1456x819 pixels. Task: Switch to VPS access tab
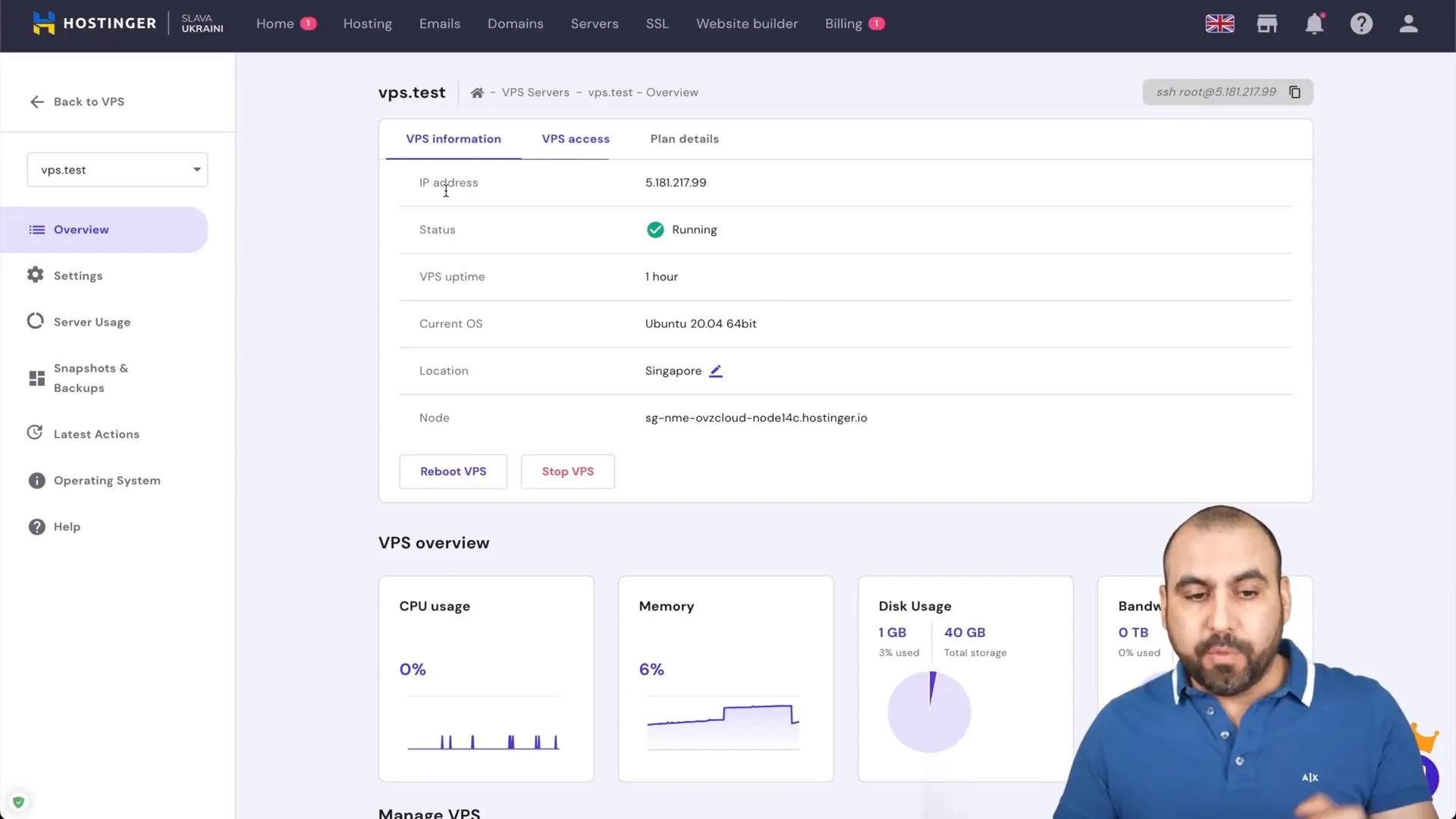pos(576,138)
